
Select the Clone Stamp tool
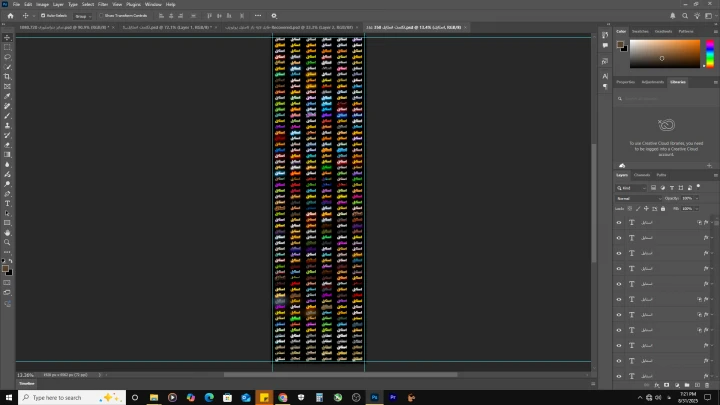7,125
